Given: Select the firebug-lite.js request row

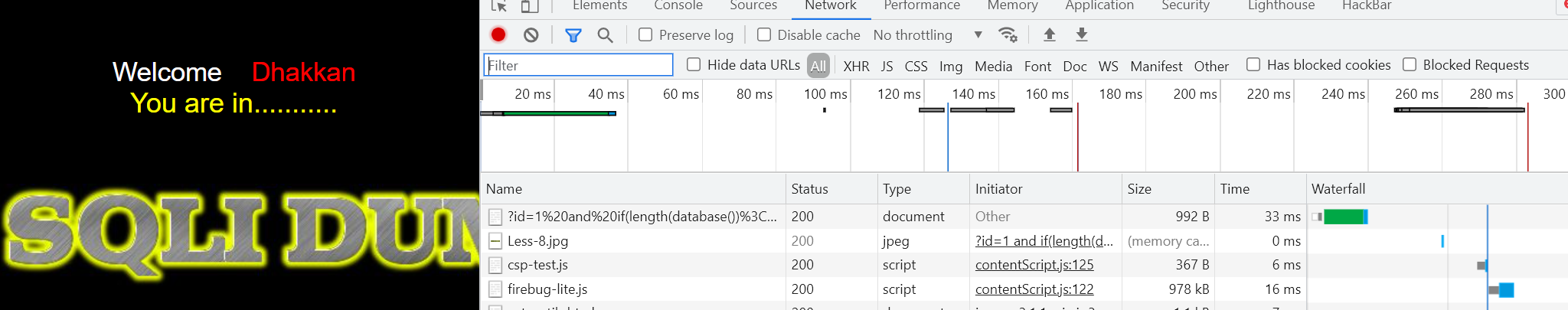Looking at the screenshot, I should (547, 289).
